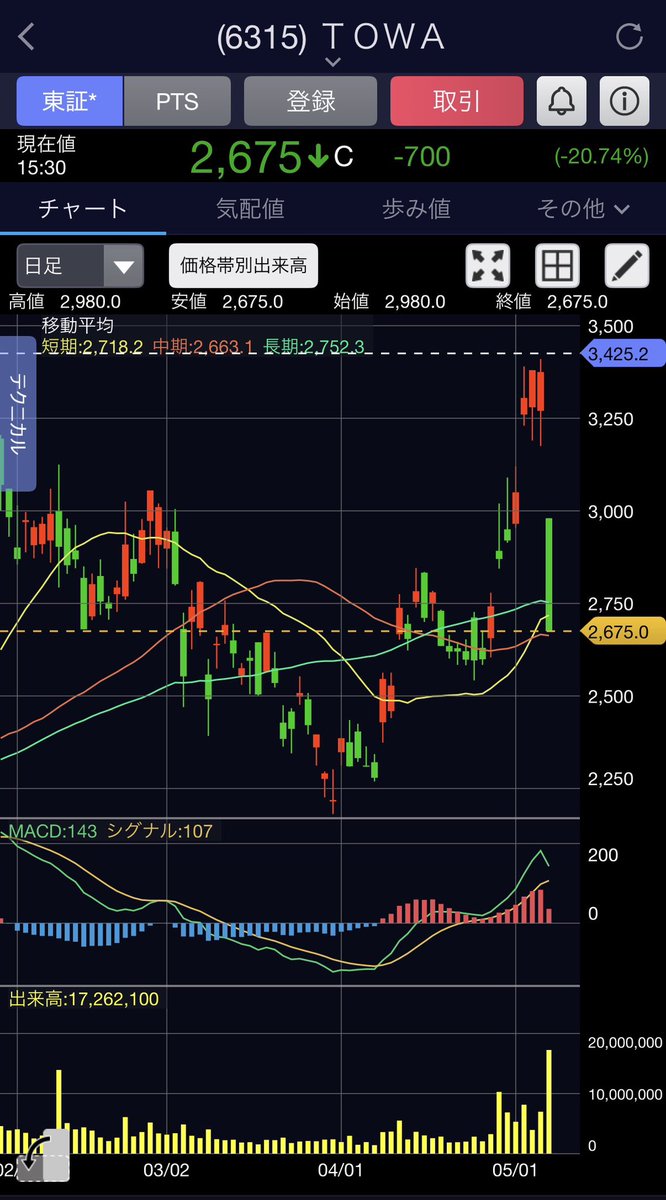This screenshot has height=1200, width=666.
Task: Select the 東証 exchange toggle
Action: (x=69, y=101)
